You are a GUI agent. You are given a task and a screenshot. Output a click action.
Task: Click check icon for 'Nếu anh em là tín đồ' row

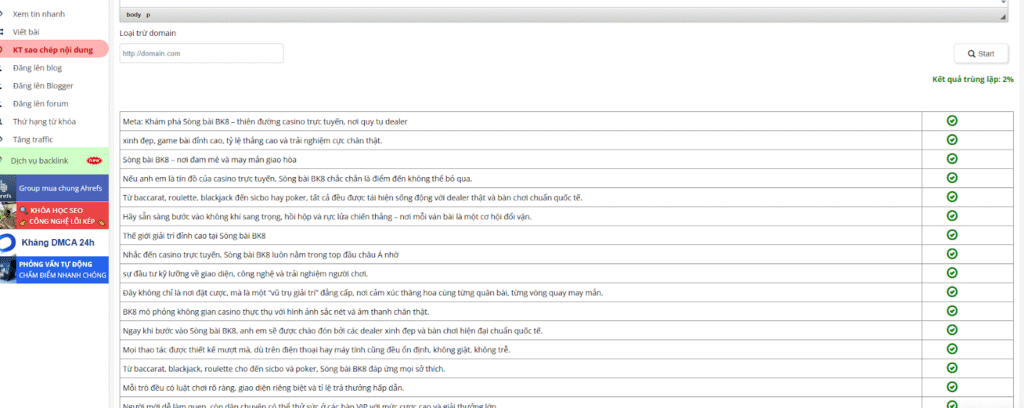(952, 178)
